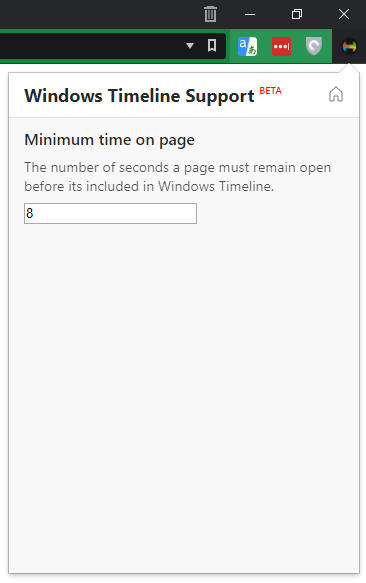
Task: Close the browser window
Action: [x=344, y=15]
